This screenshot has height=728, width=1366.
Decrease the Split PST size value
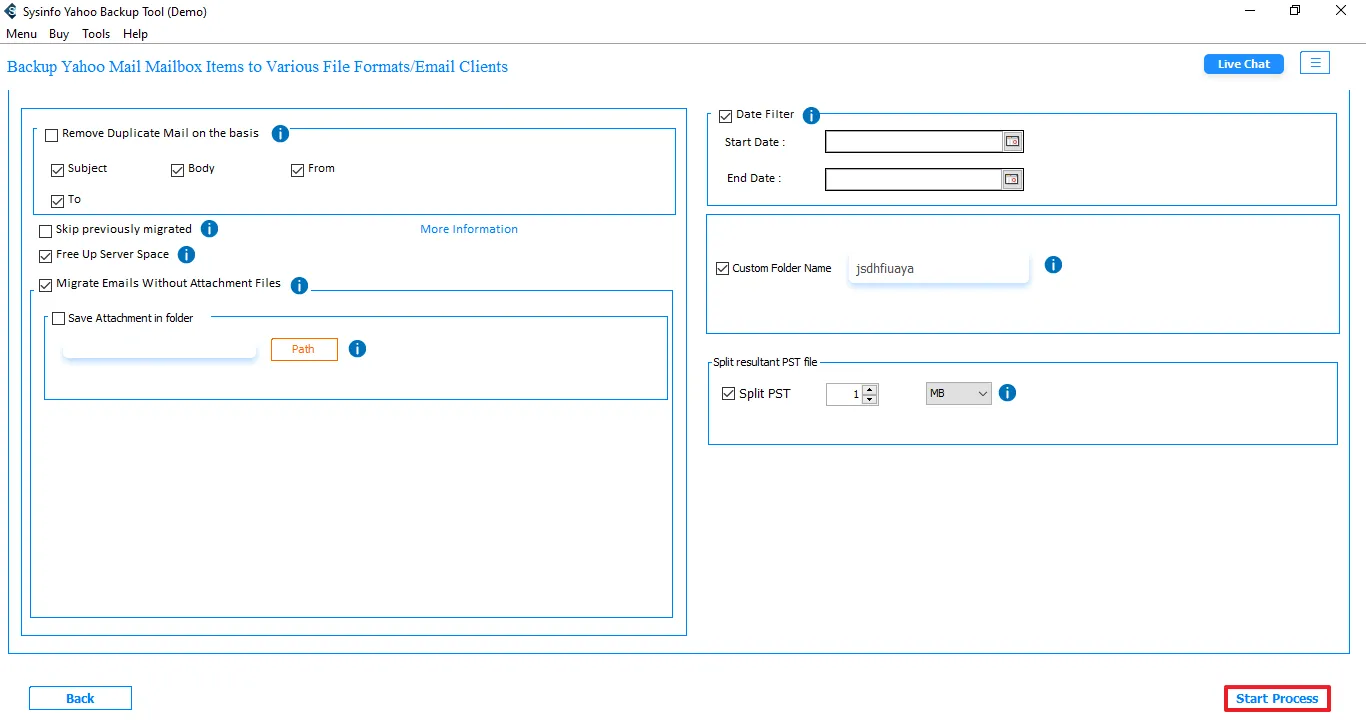pos(870,399)
